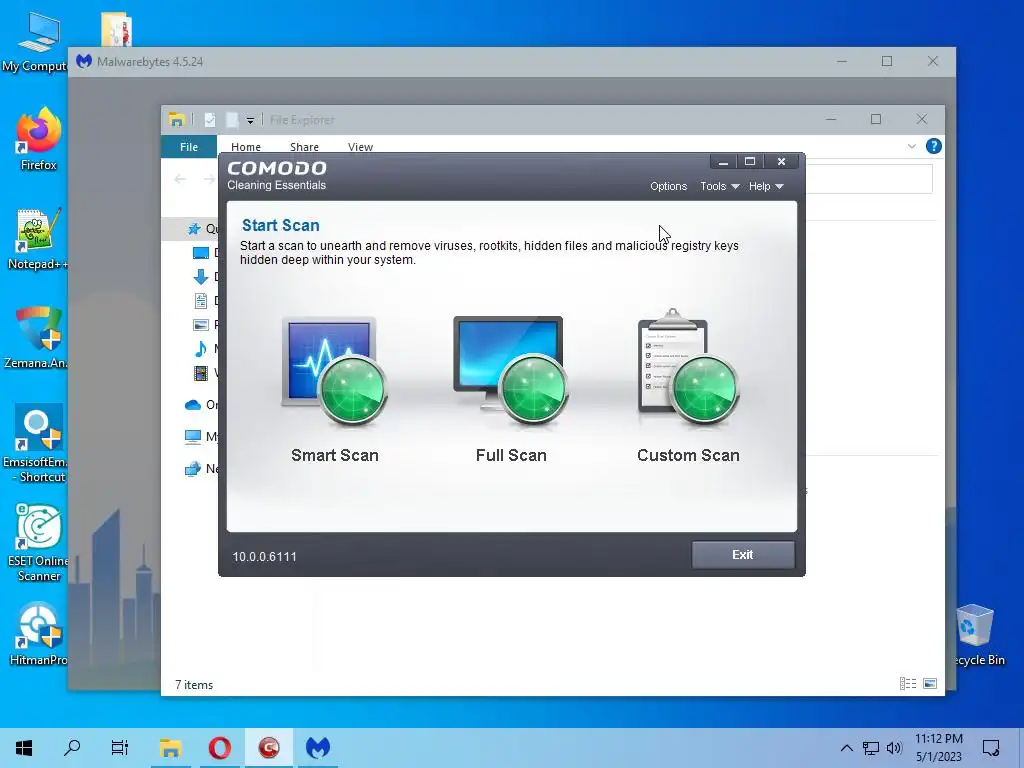Open HitmanPro desktop shortcut

38,634
